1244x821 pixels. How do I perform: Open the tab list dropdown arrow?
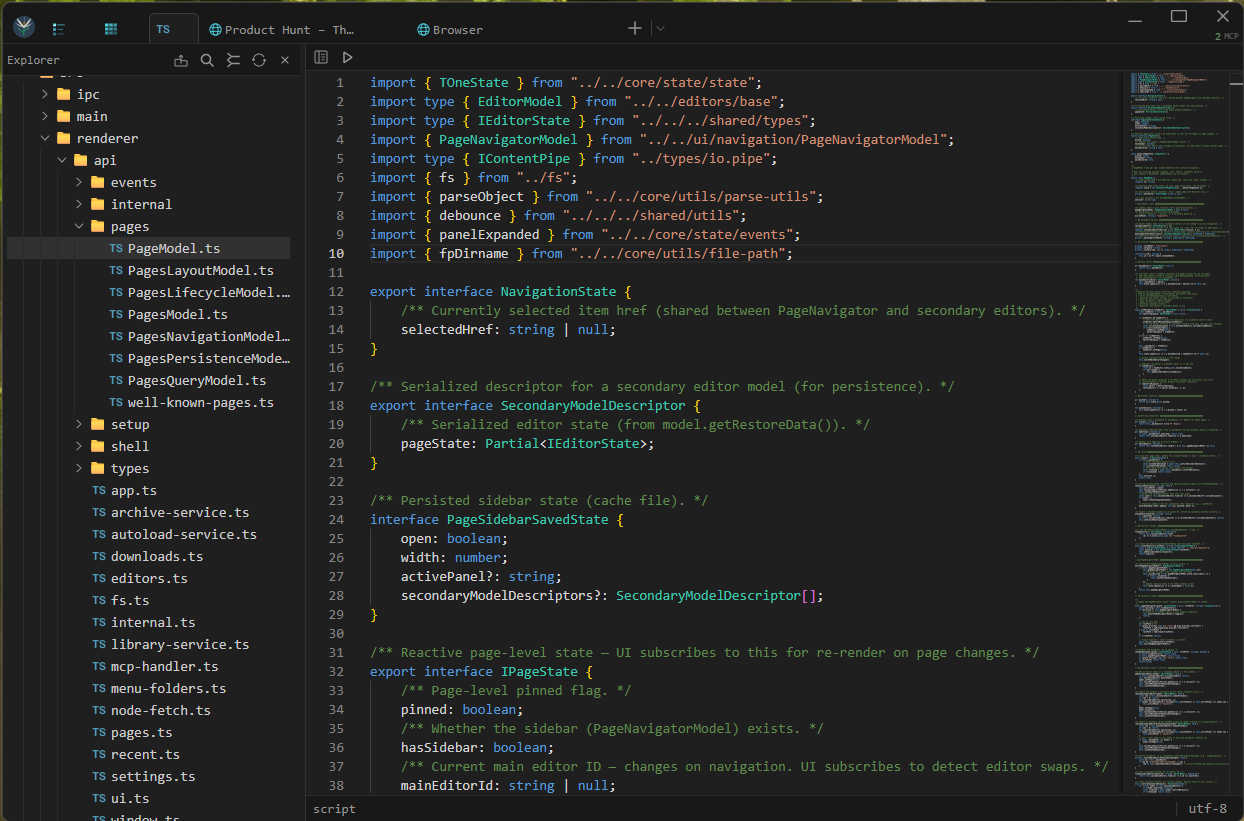click(660, 29)
